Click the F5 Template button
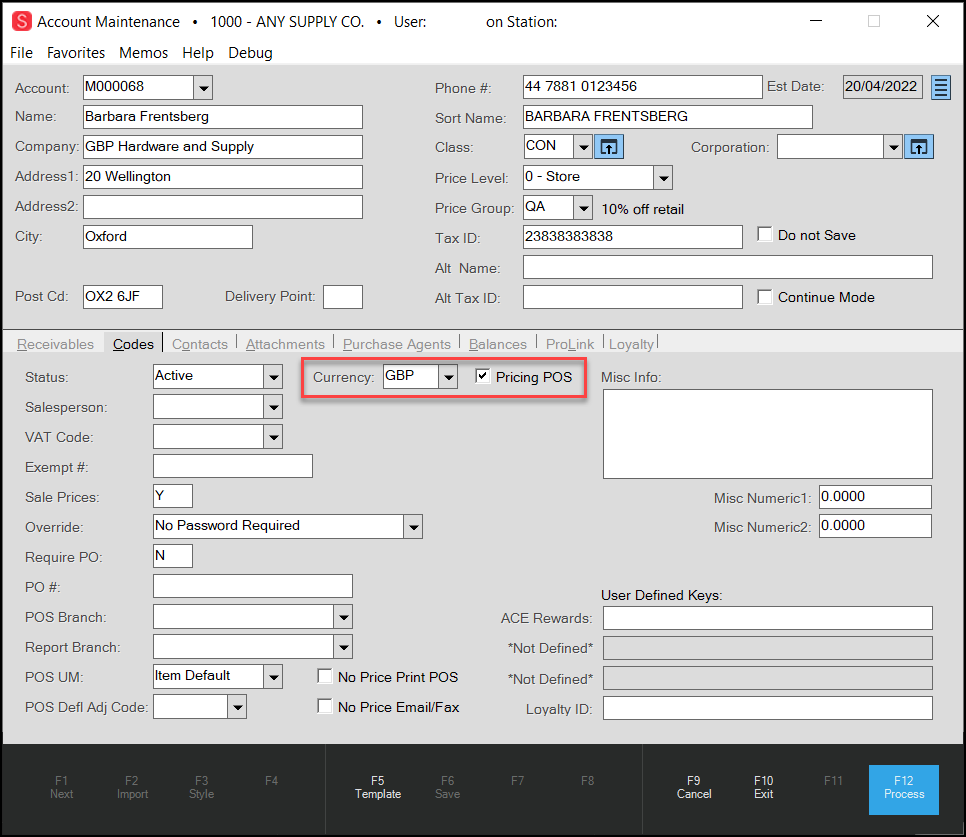966x837 pixels. 378,787
